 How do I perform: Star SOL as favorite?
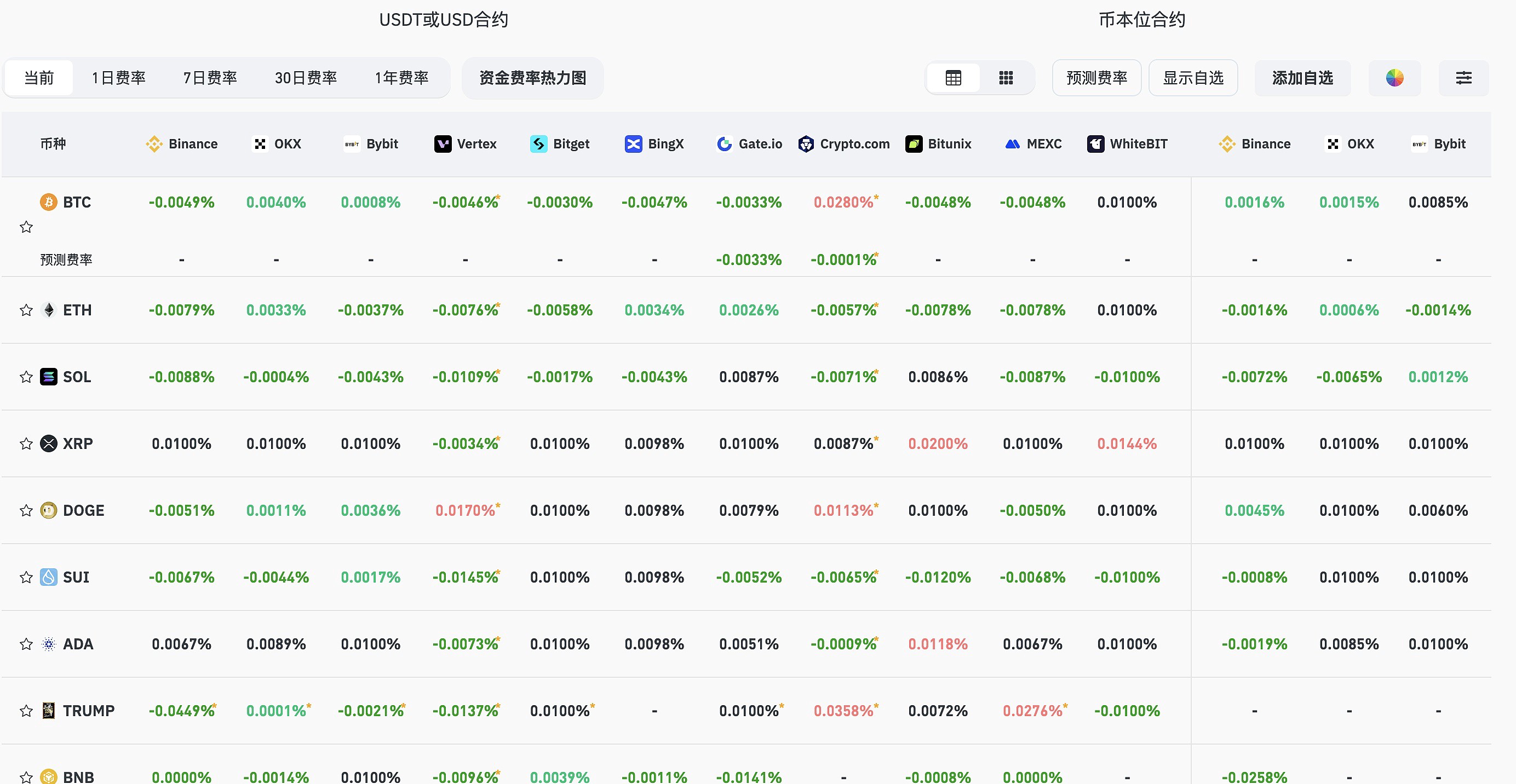(26, 377)
